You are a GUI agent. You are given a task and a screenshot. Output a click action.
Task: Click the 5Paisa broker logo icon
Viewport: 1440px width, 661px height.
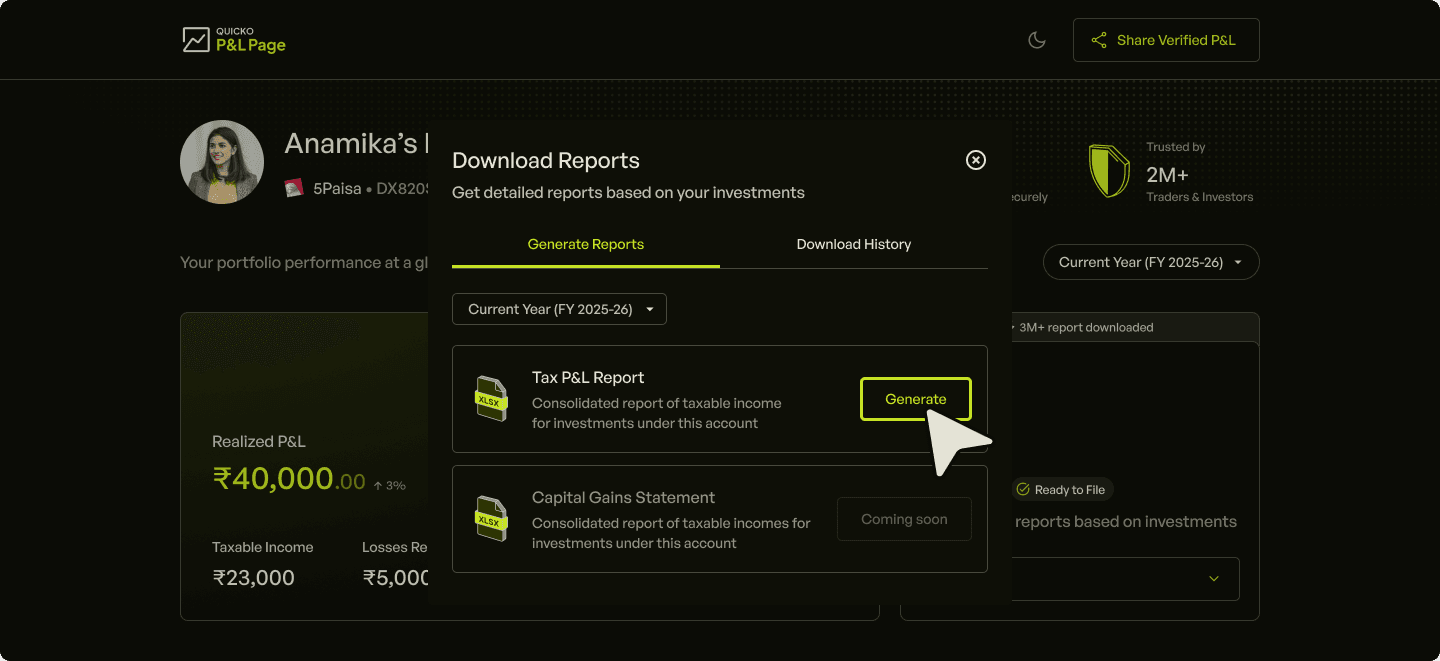click(294, 188)
